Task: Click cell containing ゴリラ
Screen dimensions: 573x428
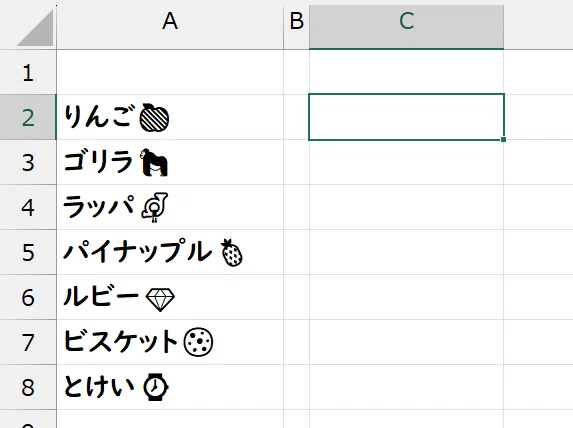Action: [170, 162]
